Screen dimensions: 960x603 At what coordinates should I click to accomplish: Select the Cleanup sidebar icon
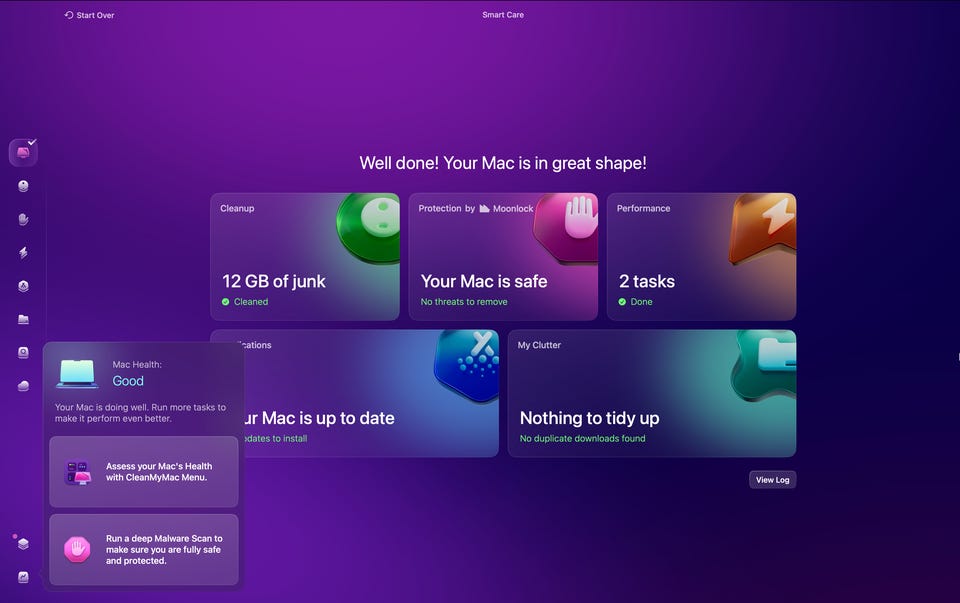23,186
